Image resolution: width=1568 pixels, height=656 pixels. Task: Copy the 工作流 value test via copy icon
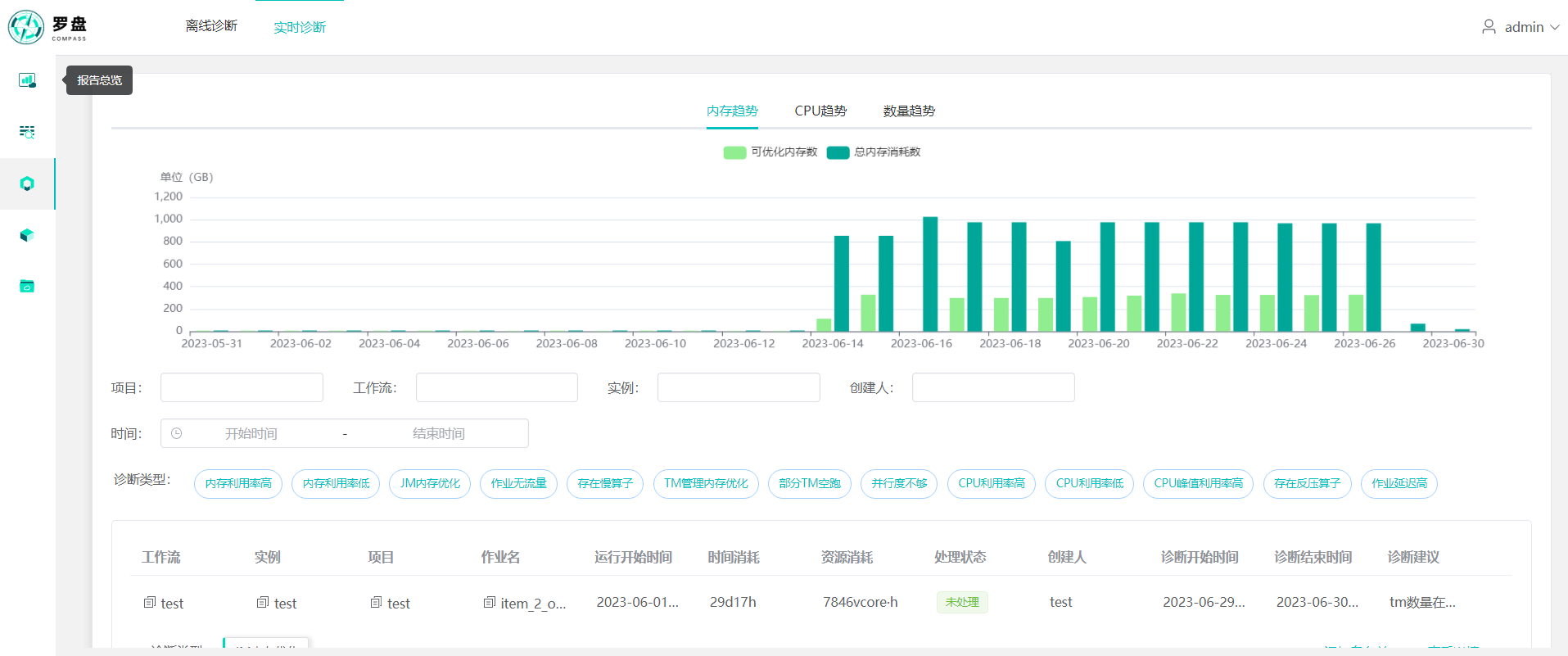coord(150,602)
